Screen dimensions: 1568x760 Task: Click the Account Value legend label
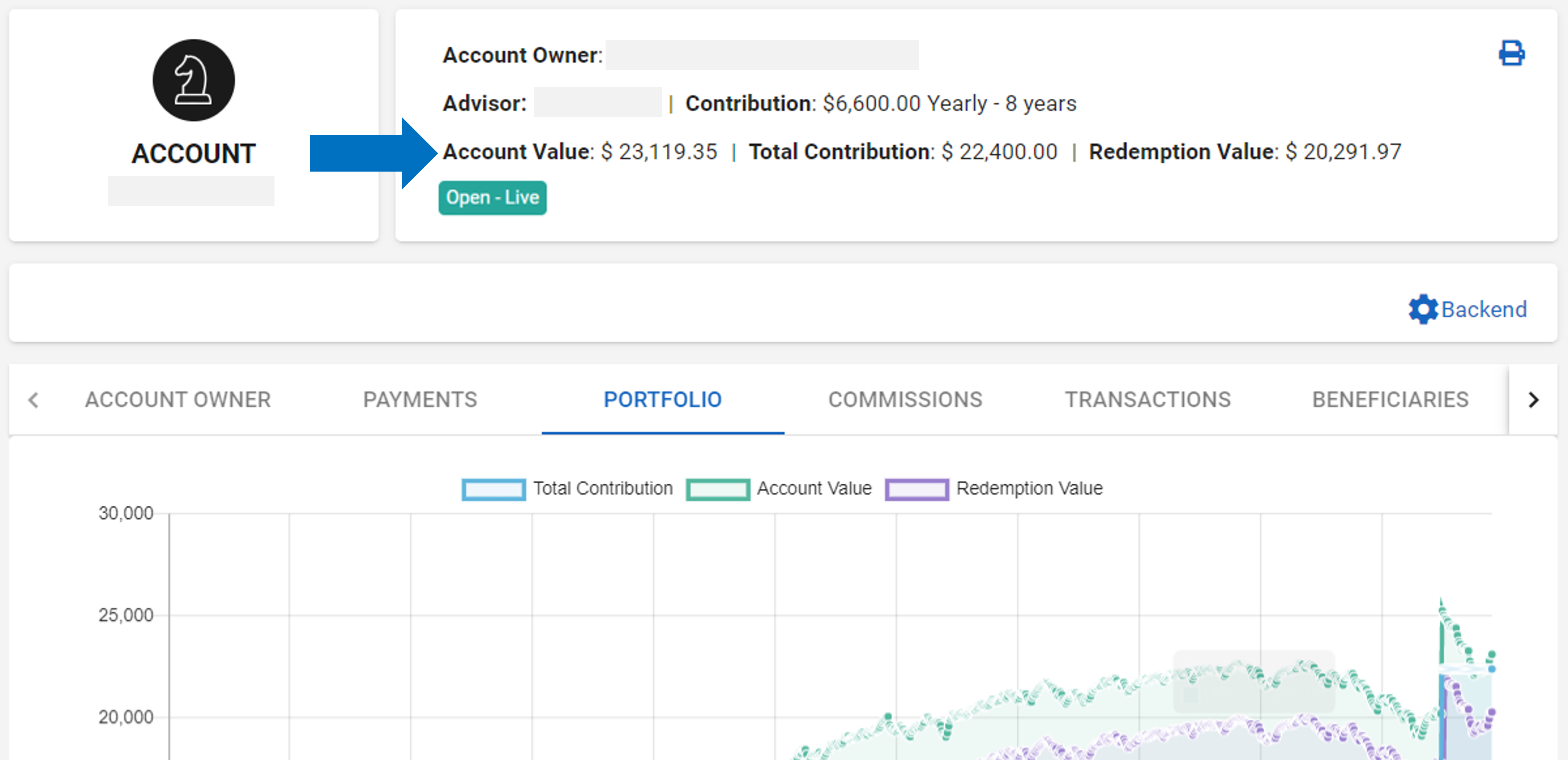coord(814,488)
